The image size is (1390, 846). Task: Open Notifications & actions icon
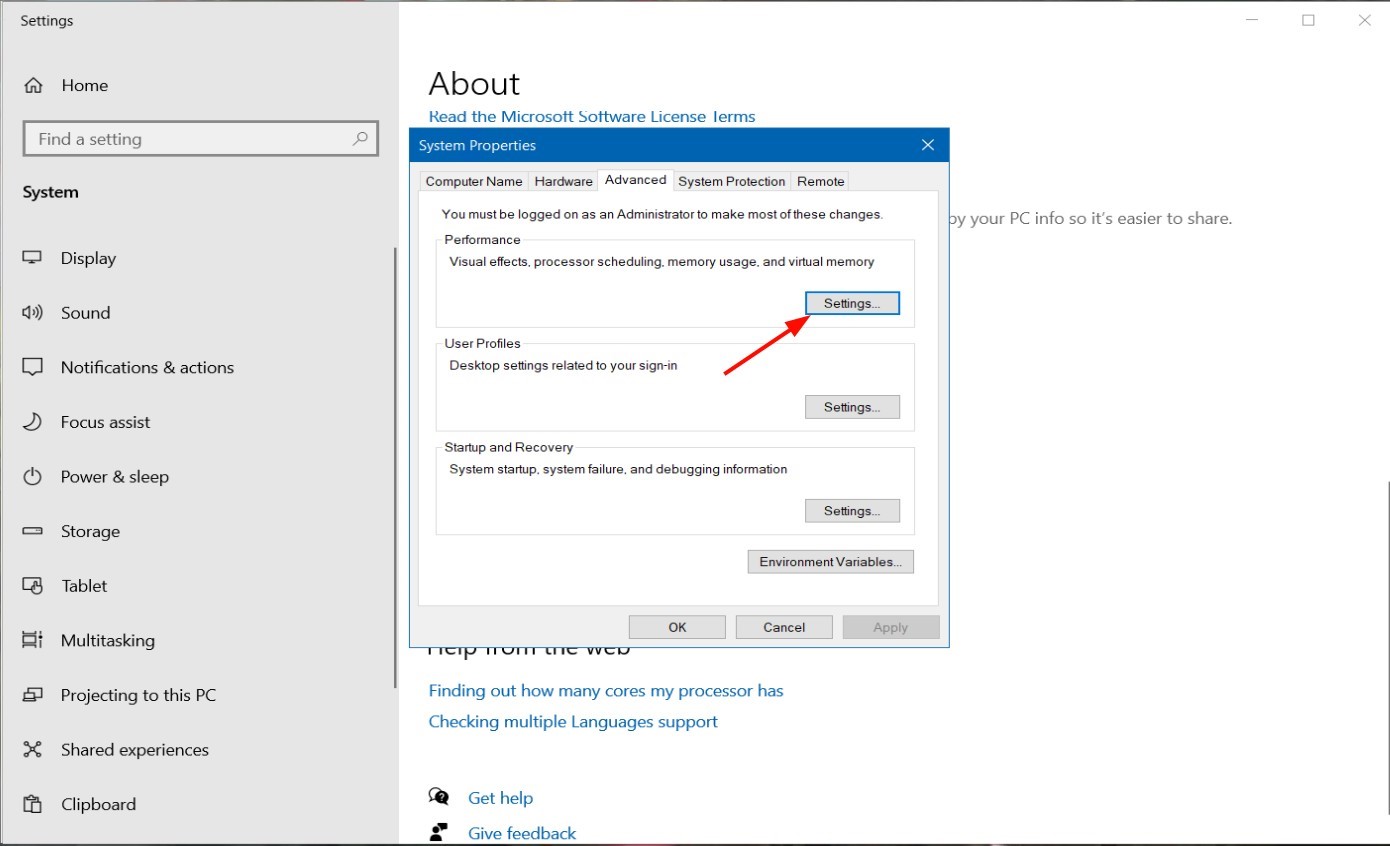[x=33, y=367]
